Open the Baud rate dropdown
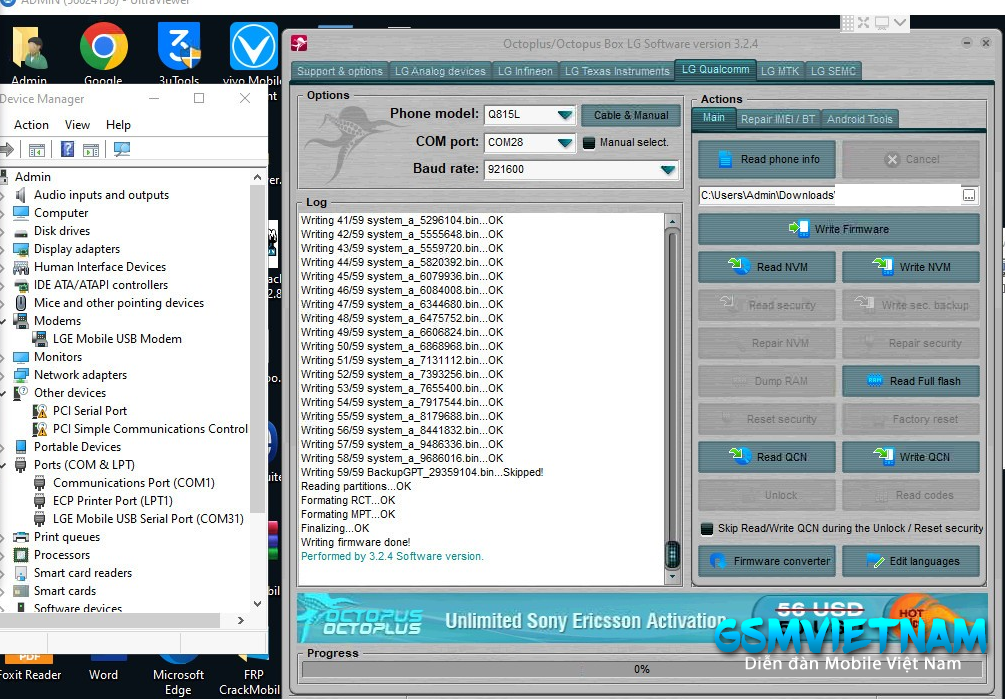The image size is (1005, 699). (668, 170)
